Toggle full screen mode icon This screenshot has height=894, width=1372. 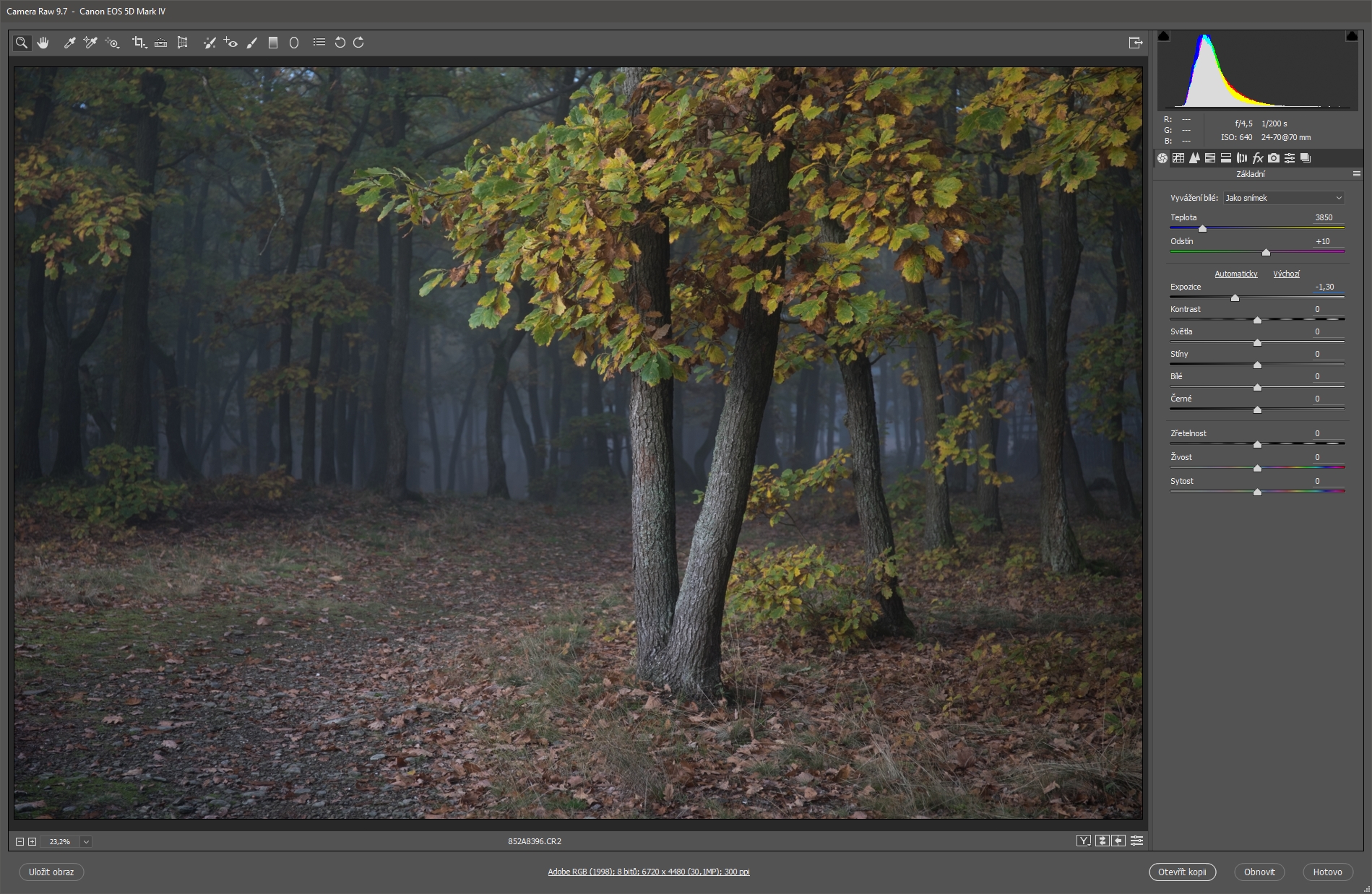[x=1135, y=43]
